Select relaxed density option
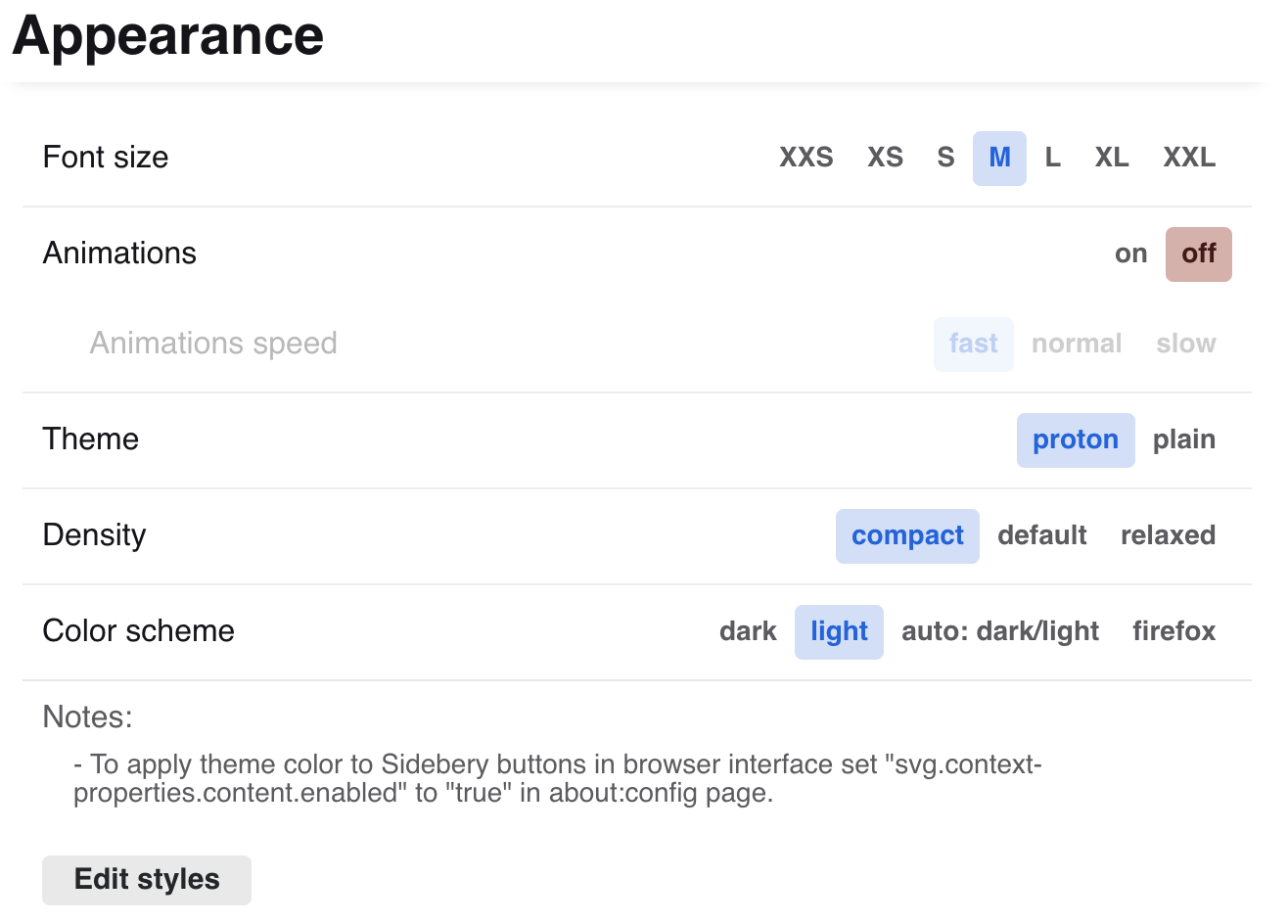The height and width of the screenshot is (924, 1288). point(1168,535)
